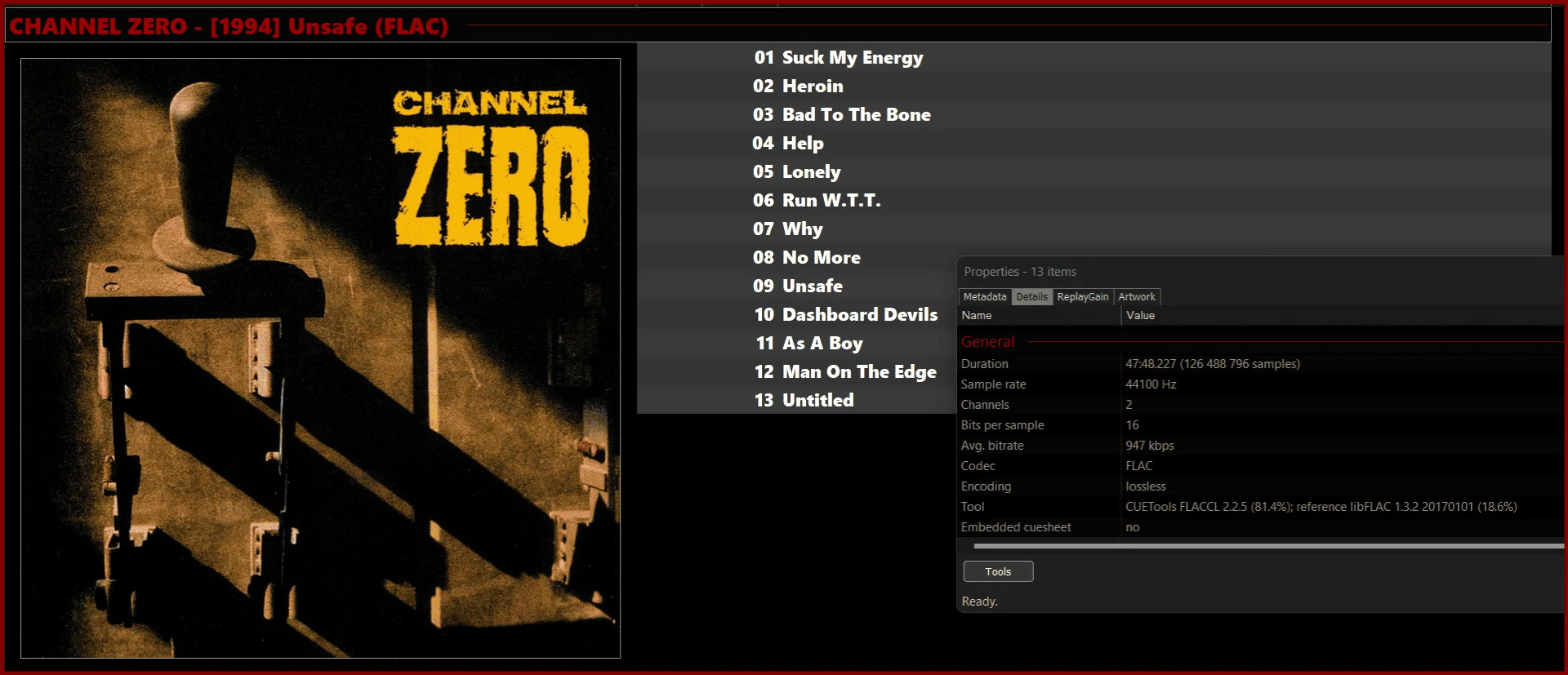Select the Duration property row
The height and width of the screenshot is (675, 1568).
[1261, 364]
